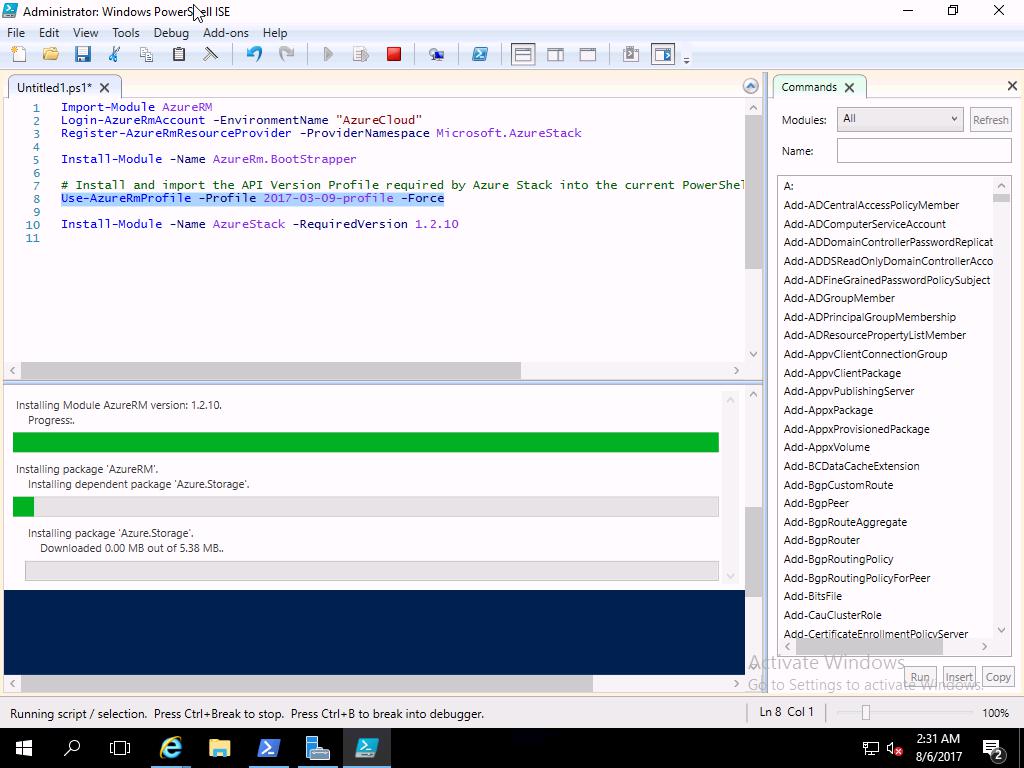The image size is (1024, 768).
Task: Click the script editor horizontal scrollbar
Action: pos(271,371)
